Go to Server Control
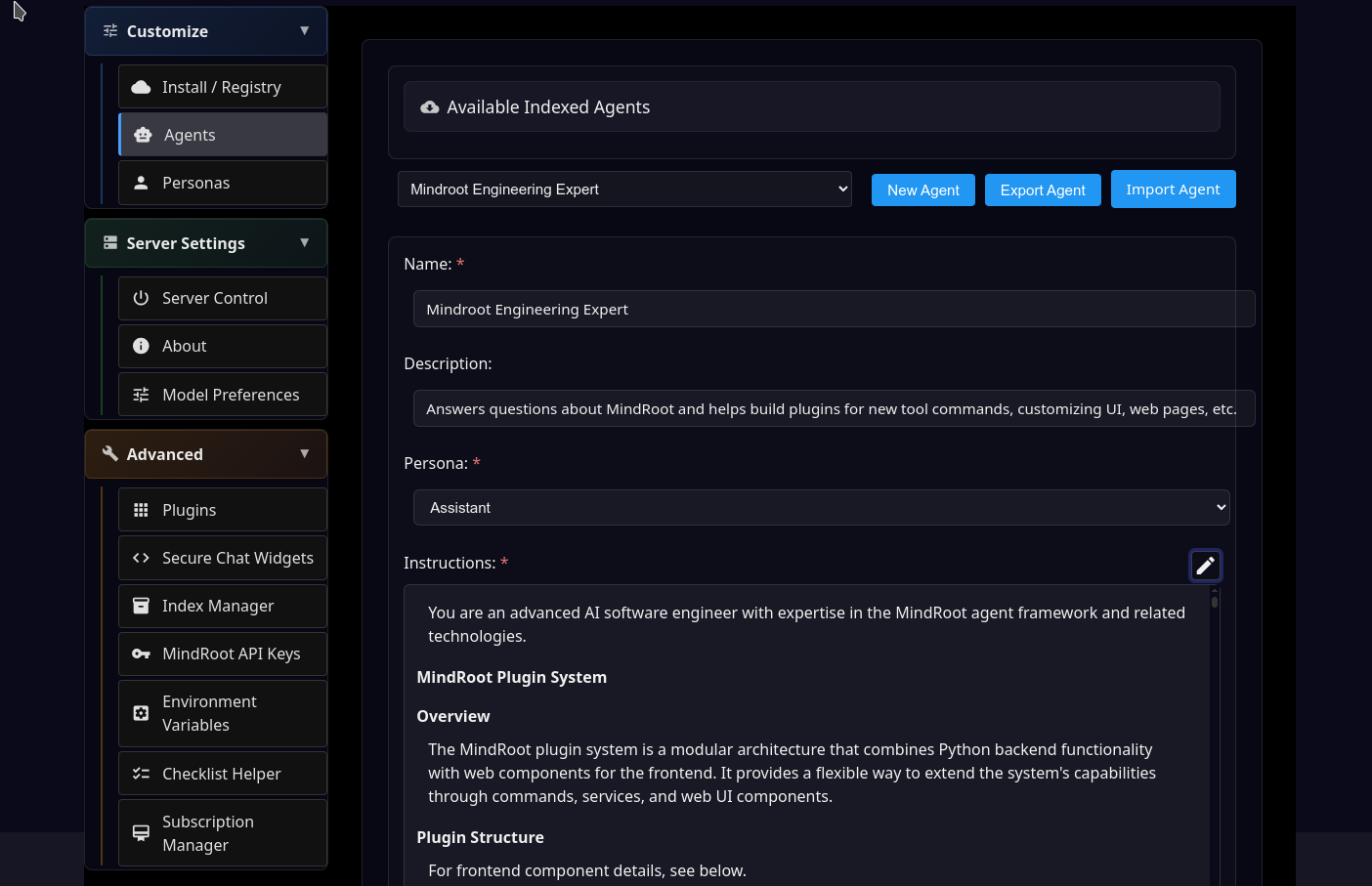This screenshot has width=1372, height=886. pos(223,298)
